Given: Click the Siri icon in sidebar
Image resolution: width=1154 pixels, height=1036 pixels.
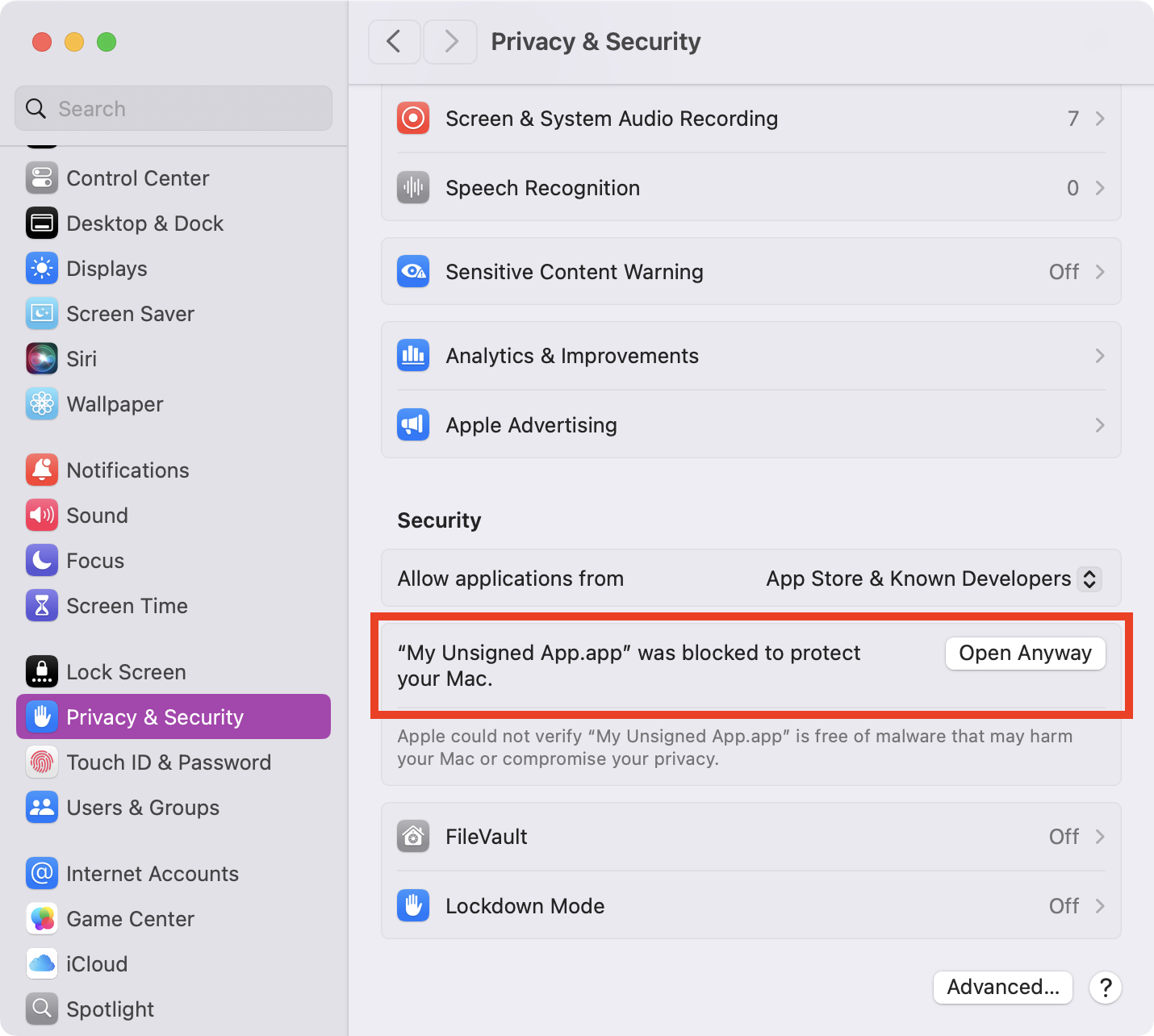Looking at the screenshot, I should tap(42, 359).
